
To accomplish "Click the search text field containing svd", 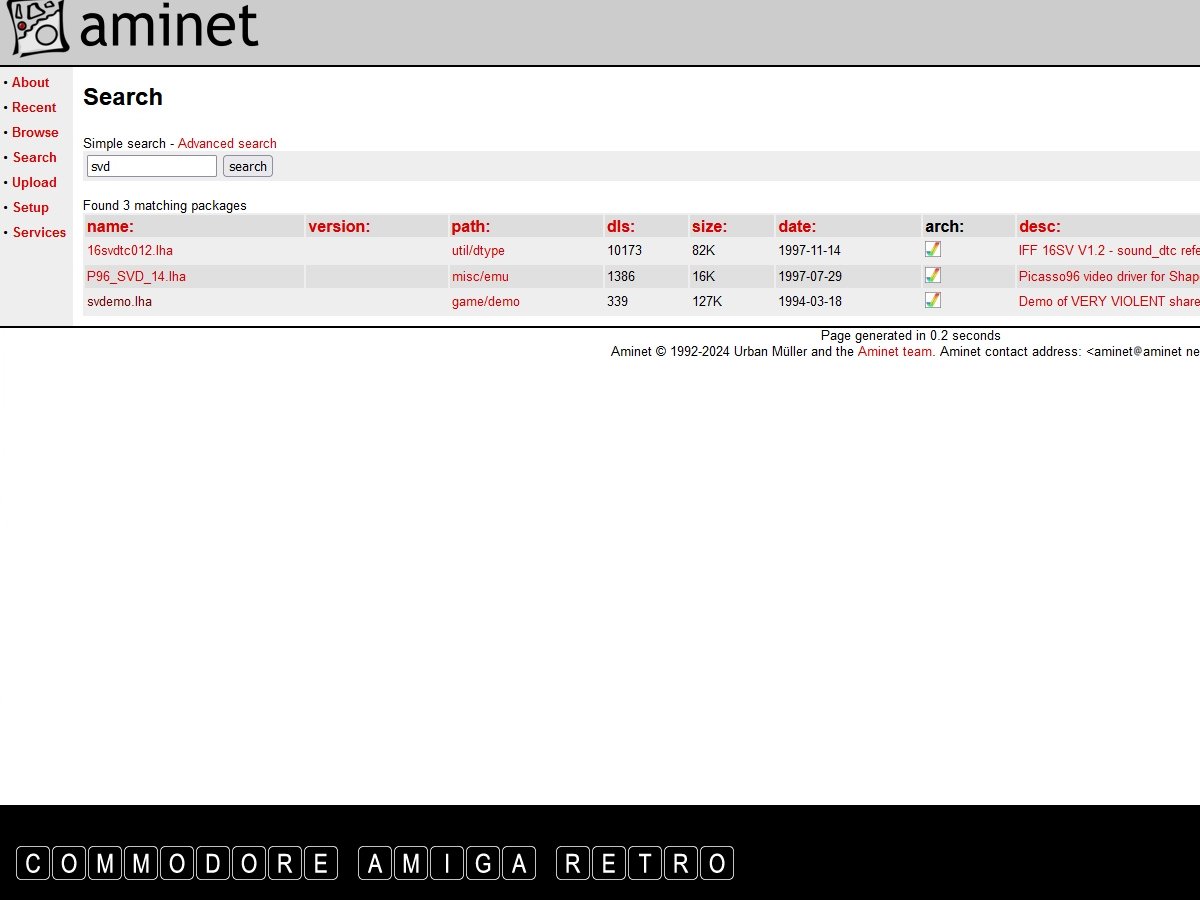I will coord(151,166).
